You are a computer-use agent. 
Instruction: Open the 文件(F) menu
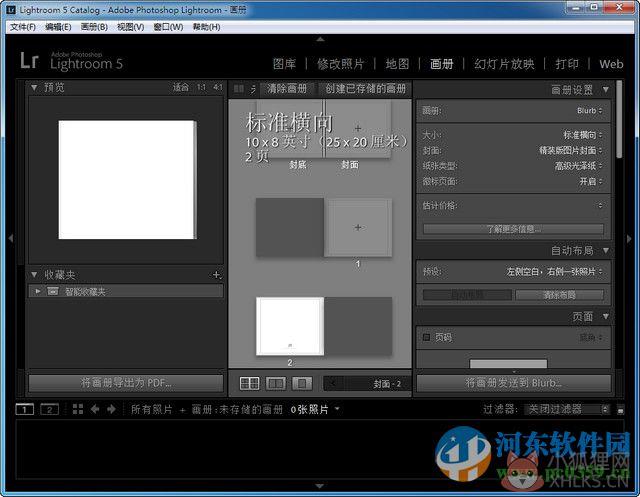pos(22,27)
